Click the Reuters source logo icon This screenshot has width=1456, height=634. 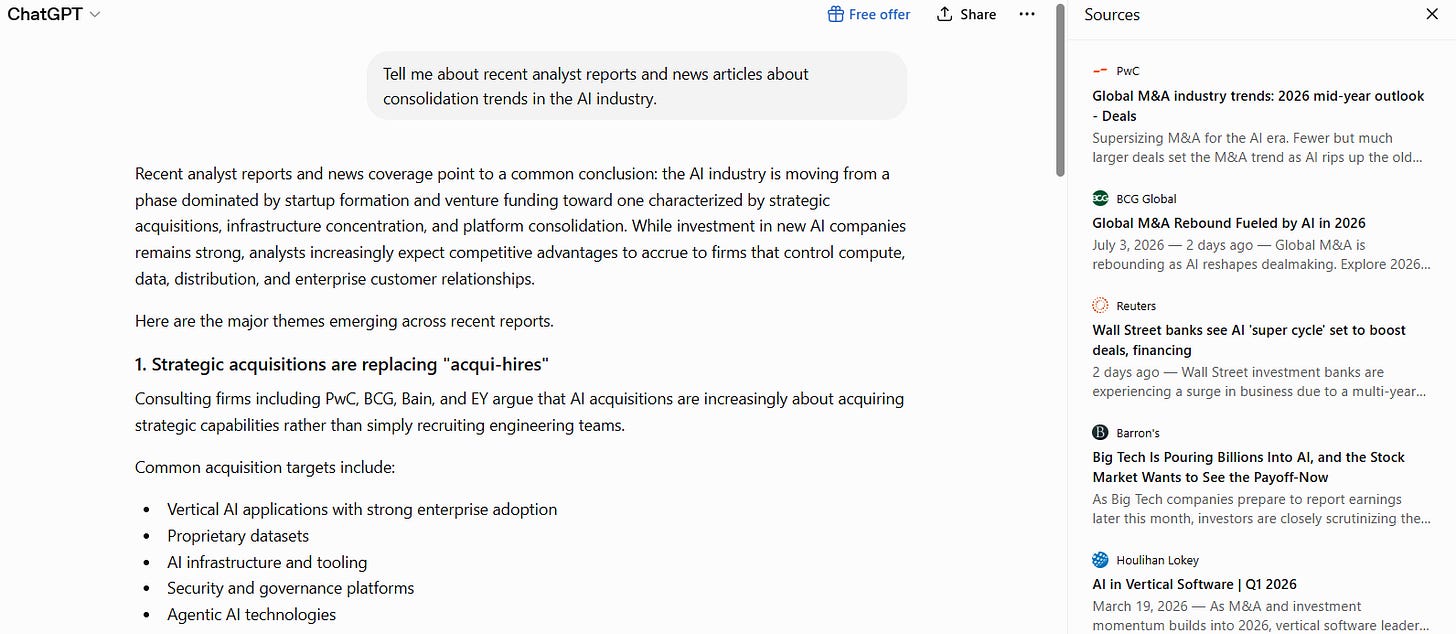1100,305
